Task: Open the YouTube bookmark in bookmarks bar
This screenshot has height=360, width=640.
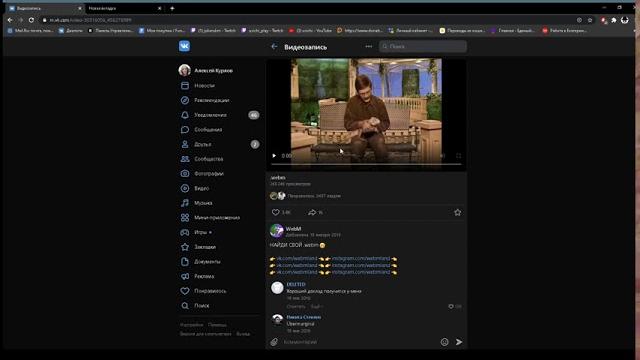Action: coord(310,30)
